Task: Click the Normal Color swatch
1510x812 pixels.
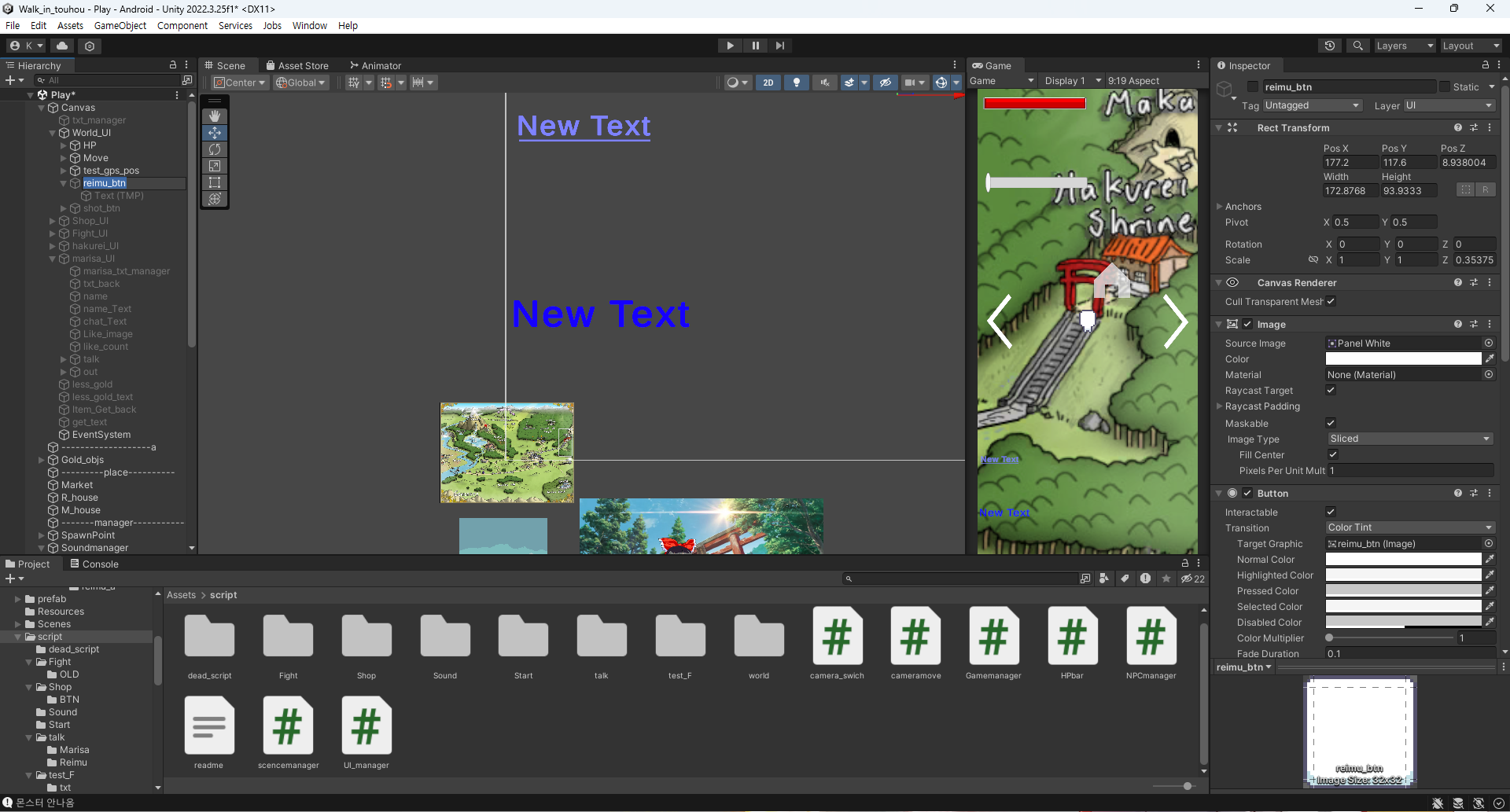Action: (1403, 559)
